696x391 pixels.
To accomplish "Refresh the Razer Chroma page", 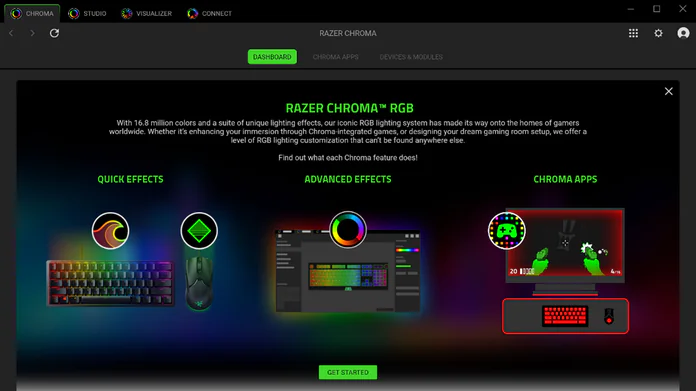I will click(54, 33).
